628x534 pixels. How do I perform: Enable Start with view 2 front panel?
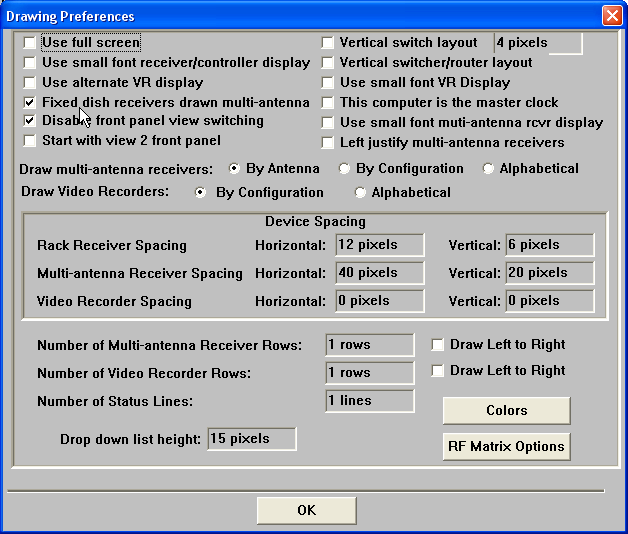(30, 141)
